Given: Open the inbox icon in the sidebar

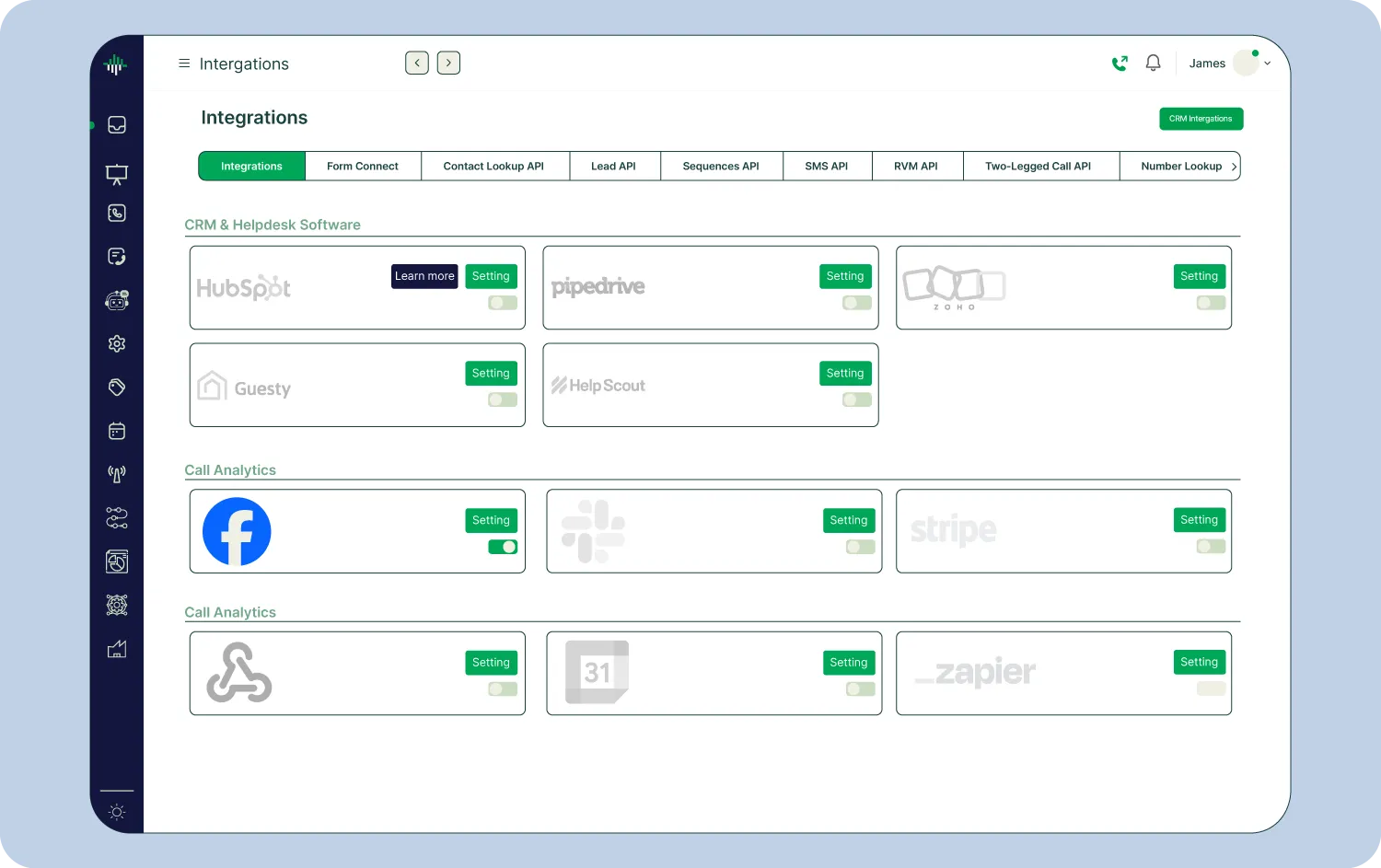Looking at the screenshot, I should click(117, 125).
